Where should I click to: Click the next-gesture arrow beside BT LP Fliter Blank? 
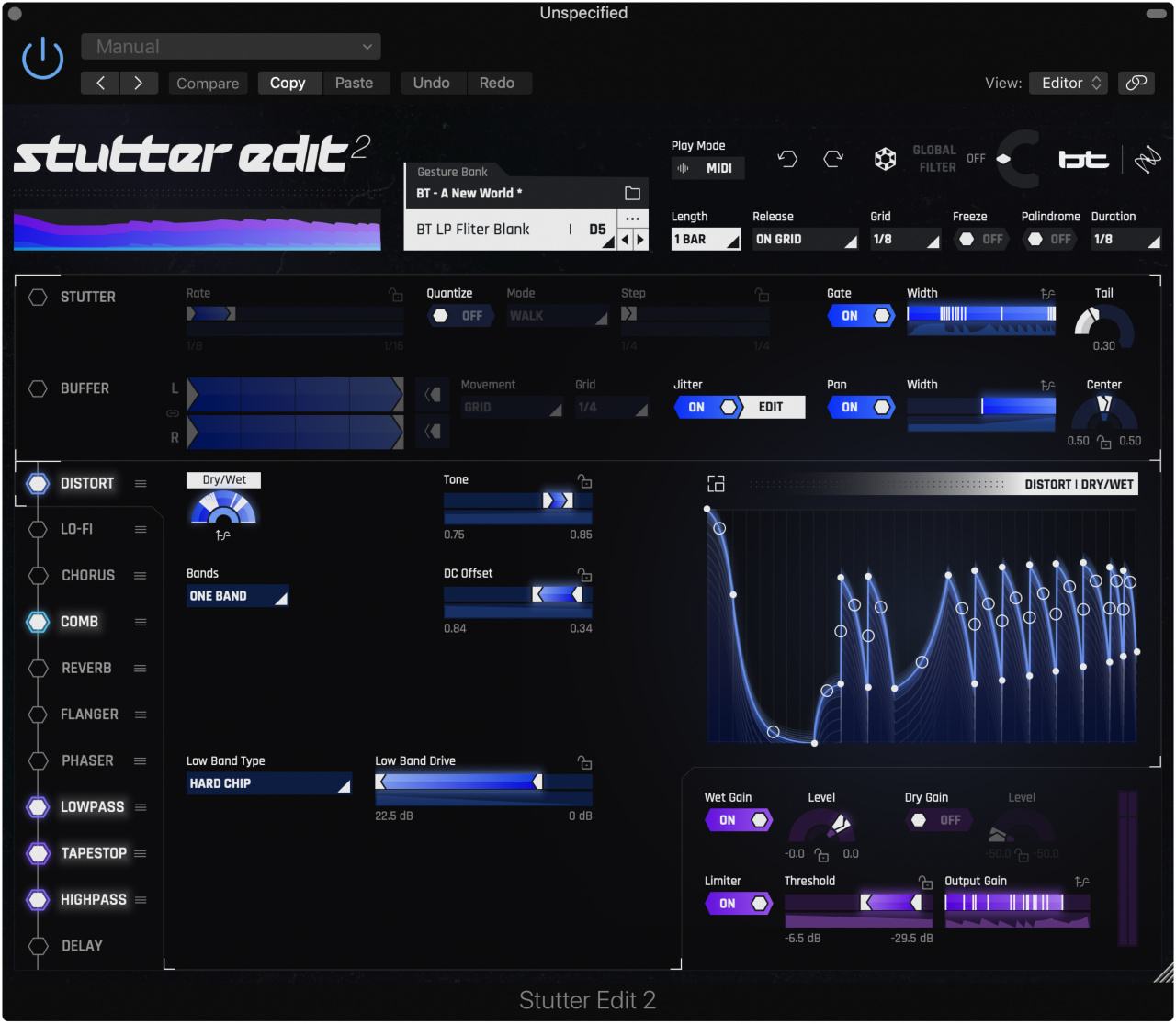(640, 239)
